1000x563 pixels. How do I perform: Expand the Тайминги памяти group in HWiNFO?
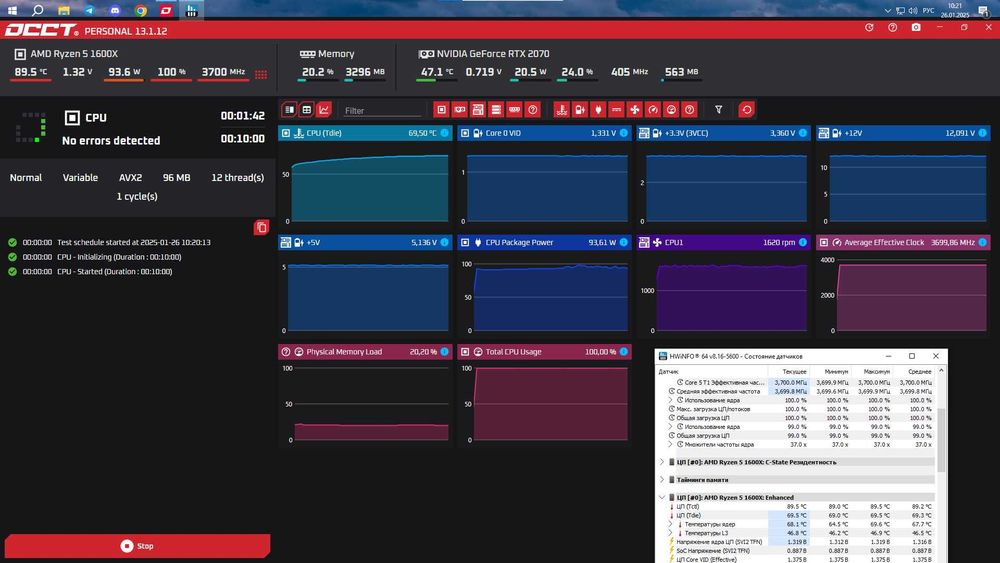click(x=662, y=479)
